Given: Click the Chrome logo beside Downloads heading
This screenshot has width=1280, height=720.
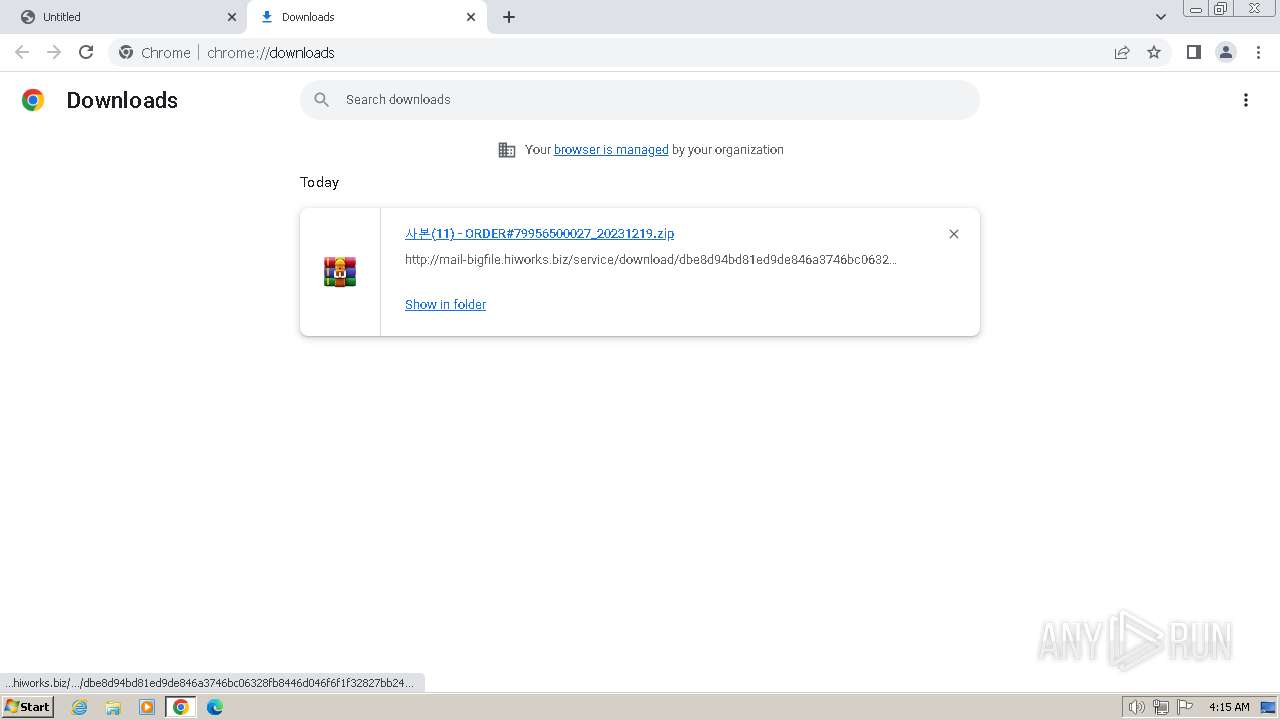Looking at the screenshot, I should pos(33,100).
